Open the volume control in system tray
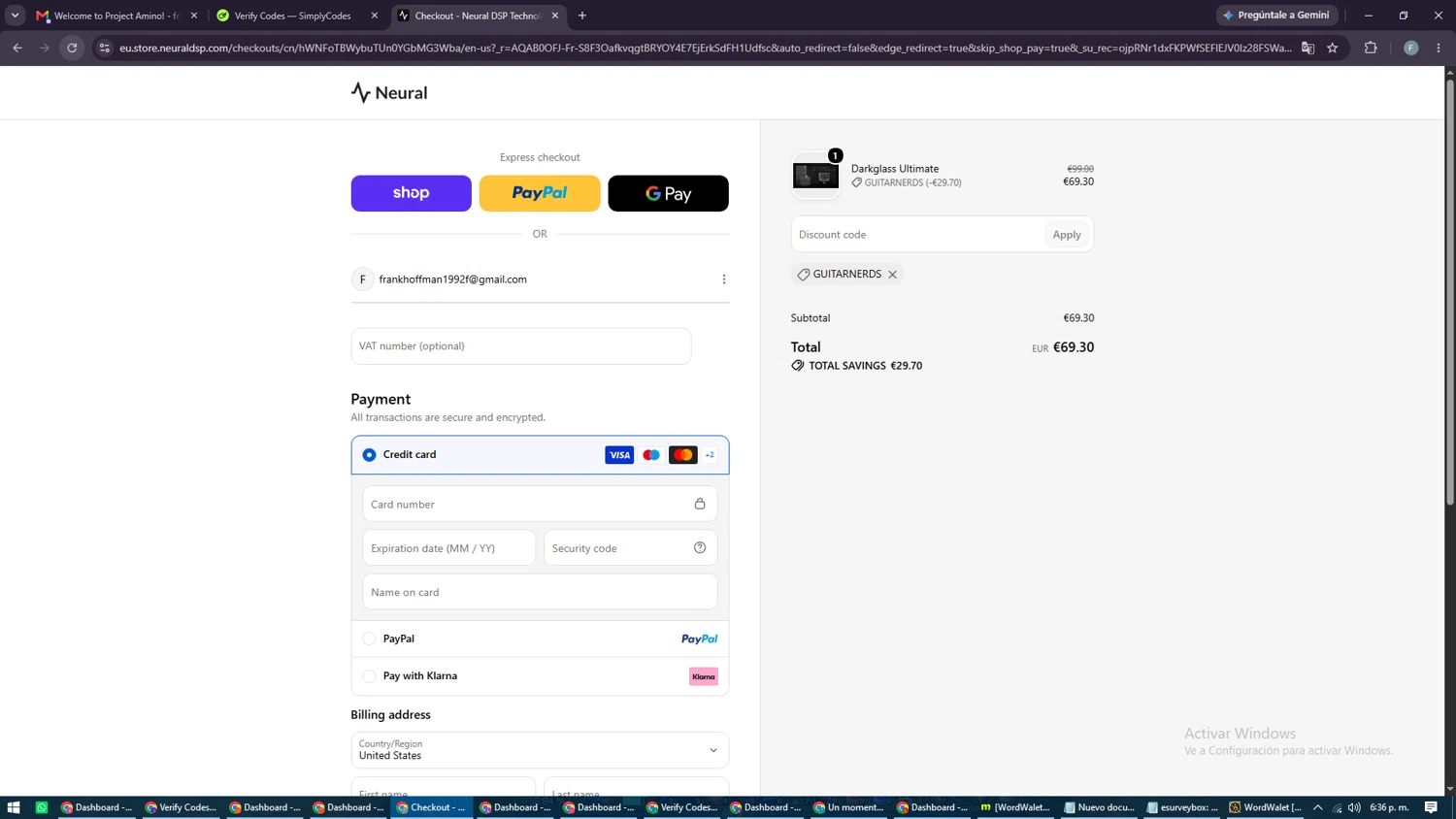The height and width of the screenshot is (819, 1456). point(1354,807)
